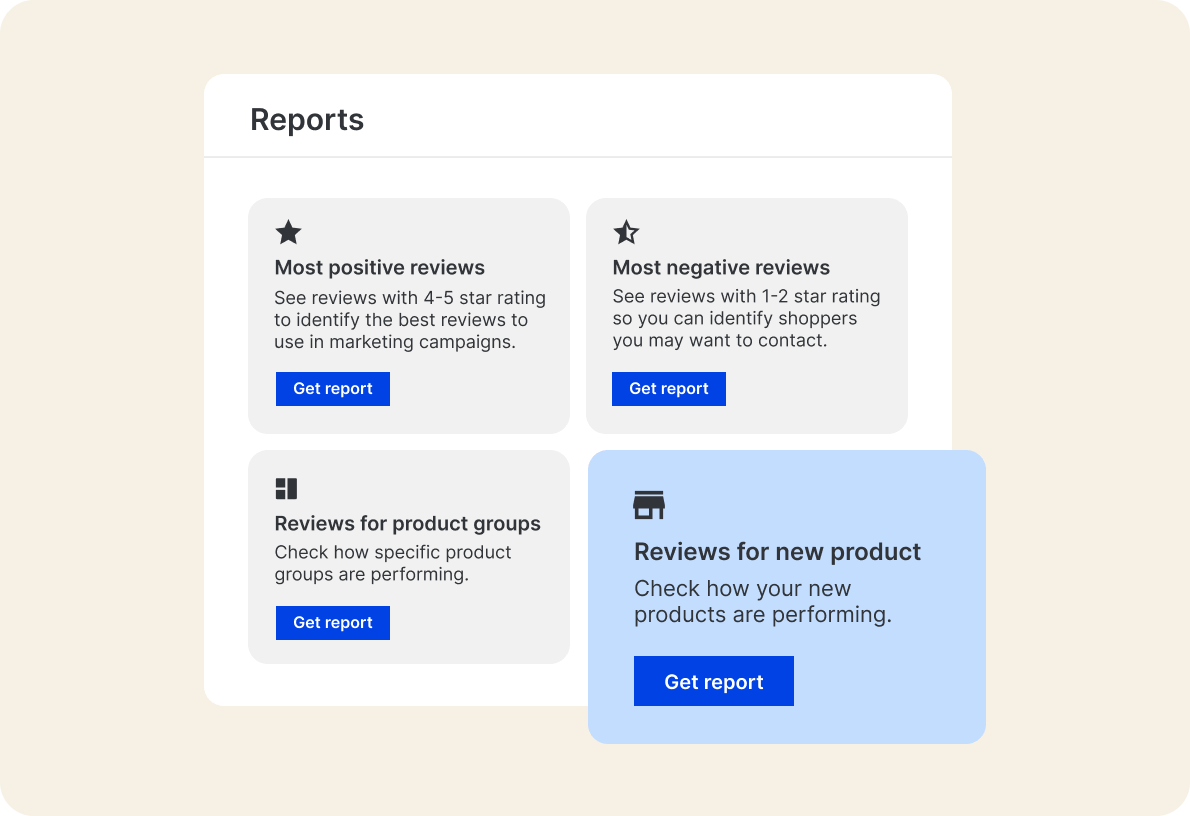Viewport: 1190px width, 816px height.
Task: Click the 1-2 star rating description text
Action: click(x=746, y=319)
